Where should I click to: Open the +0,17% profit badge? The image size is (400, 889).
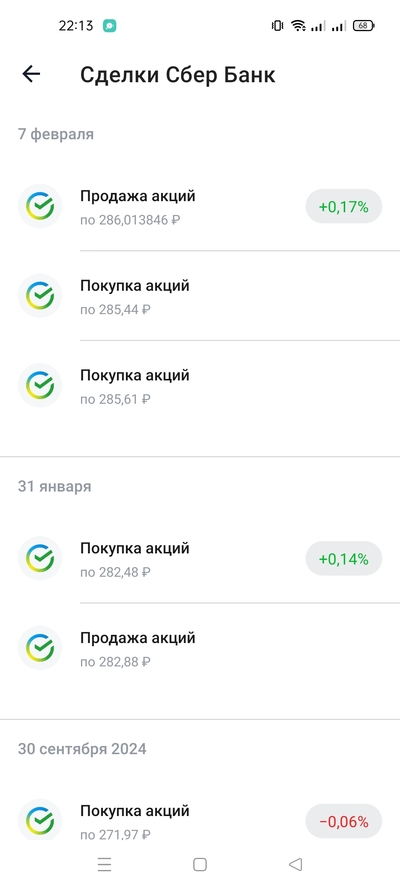[x=343, y=206]
